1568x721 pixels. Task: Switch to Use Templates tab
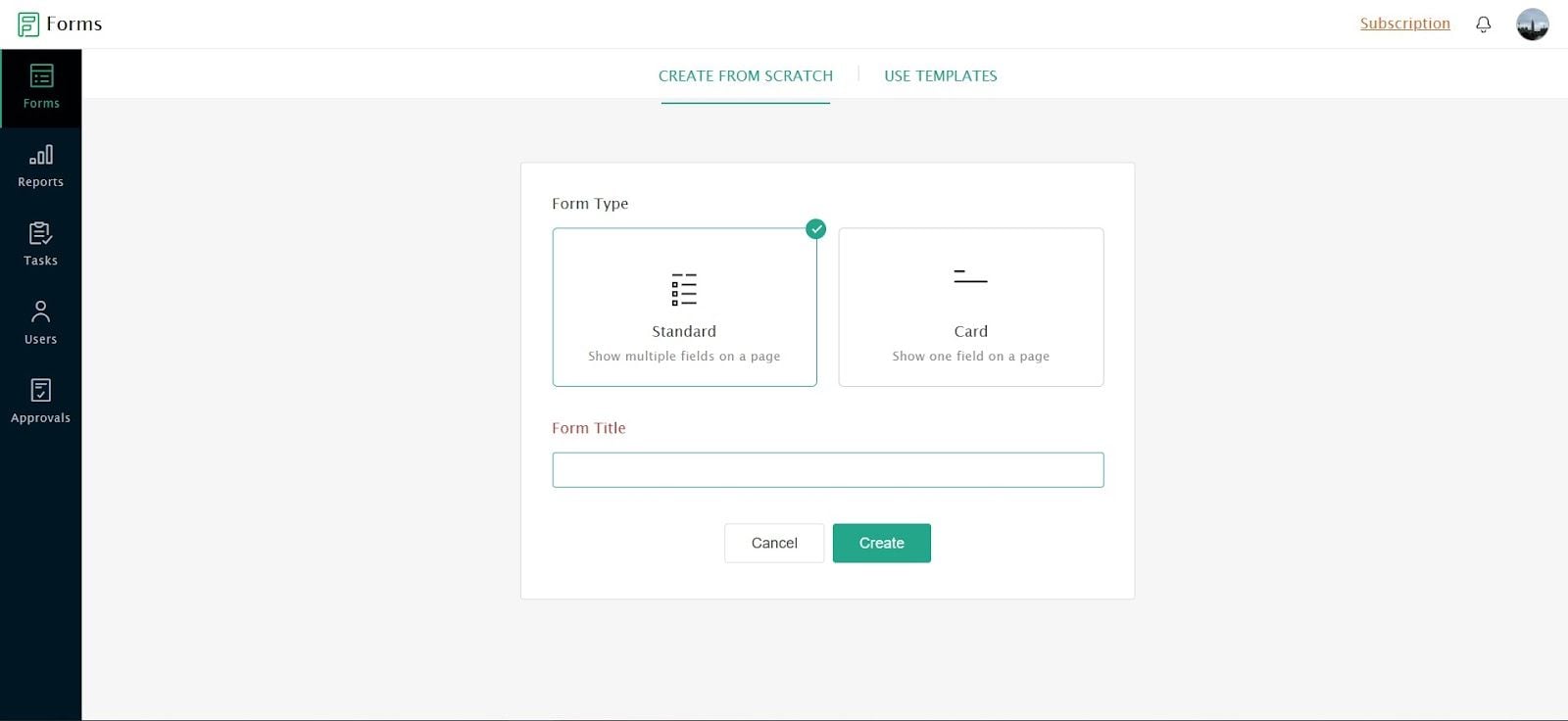point(941,75)
